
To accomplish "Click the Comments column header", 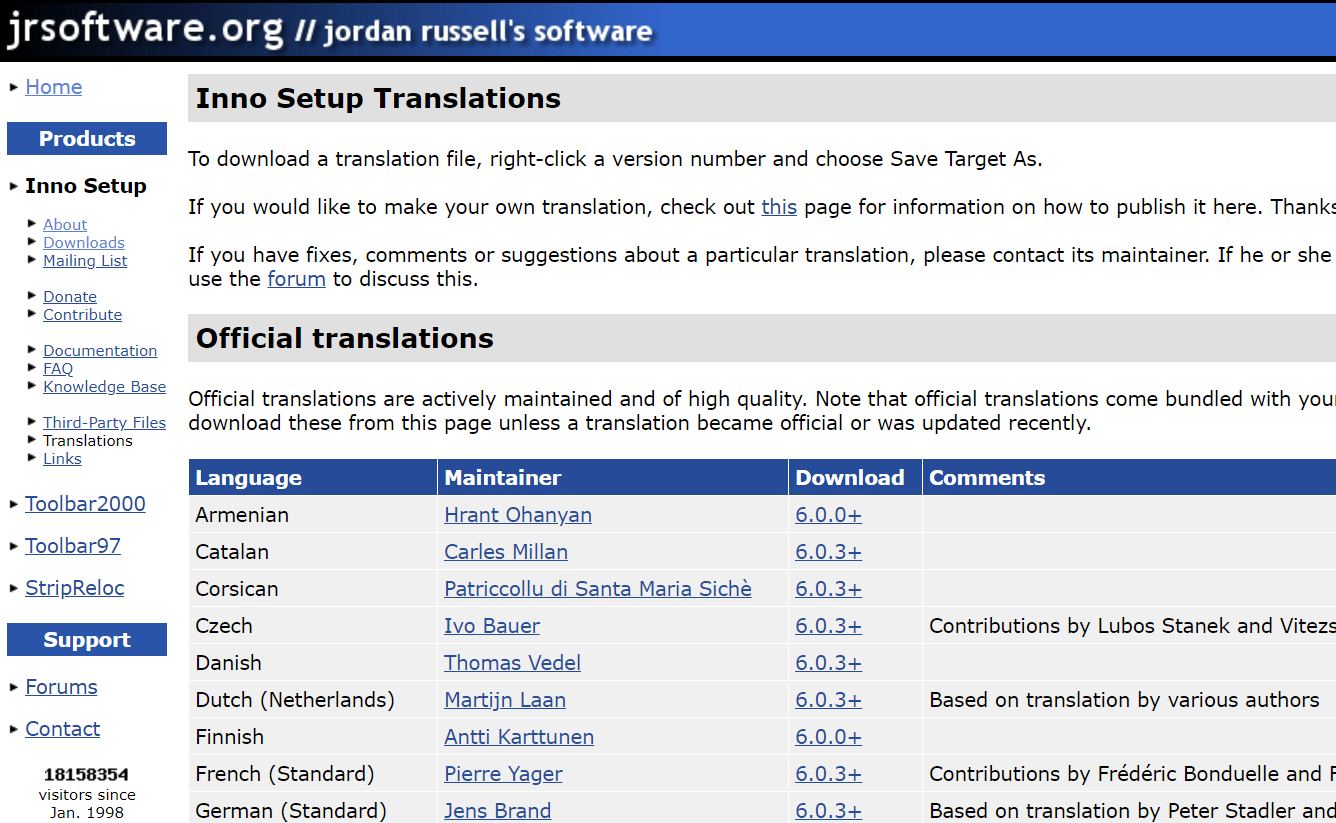I will [x=1129, y=477].
